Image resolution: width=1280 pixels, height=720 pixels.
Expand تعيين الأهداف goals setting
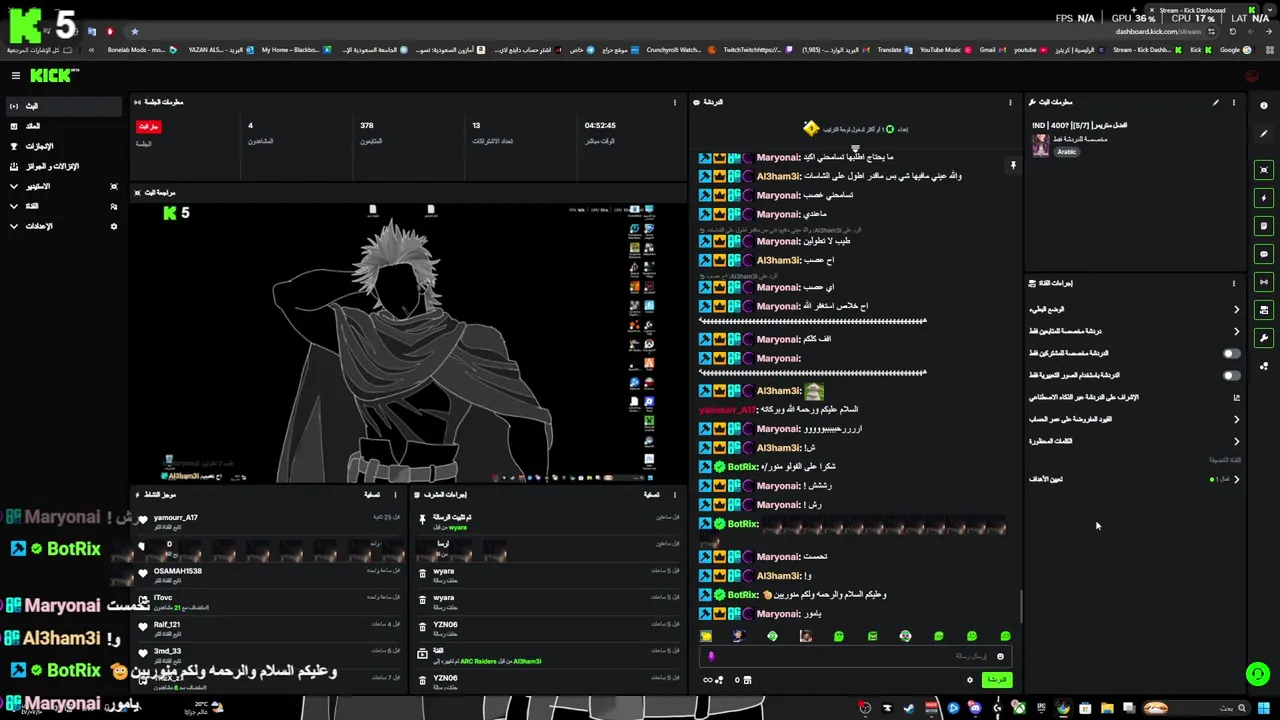tap(1236, 479)
